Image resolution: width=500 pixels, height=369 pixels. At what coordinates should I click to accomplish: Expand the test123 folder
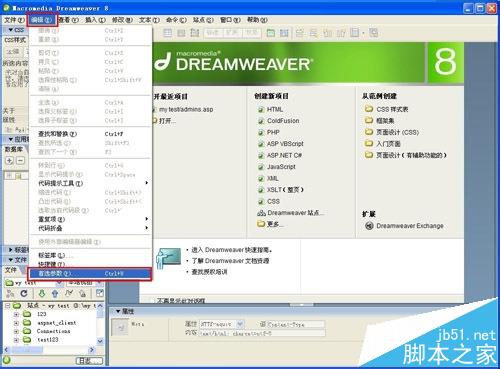pyautogui.click(x=16, y=340)
